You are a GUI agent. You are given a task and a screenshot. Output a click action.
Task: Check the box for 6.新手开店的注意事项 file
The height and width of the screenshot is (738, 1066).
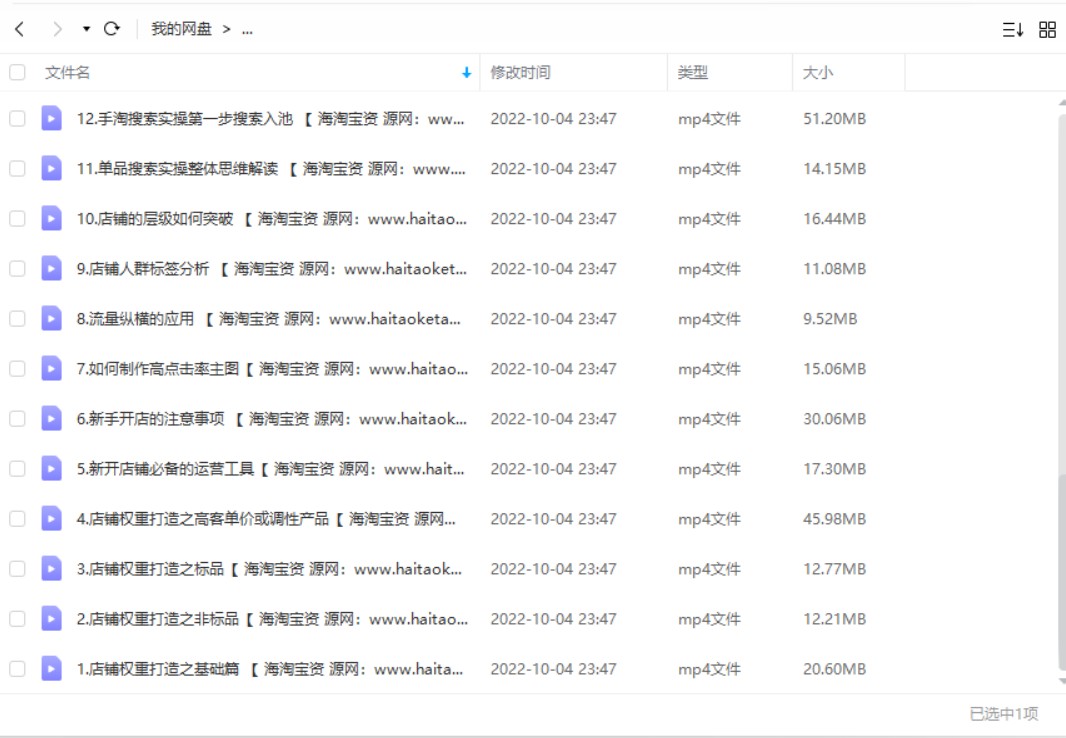(x=17, y=419)
